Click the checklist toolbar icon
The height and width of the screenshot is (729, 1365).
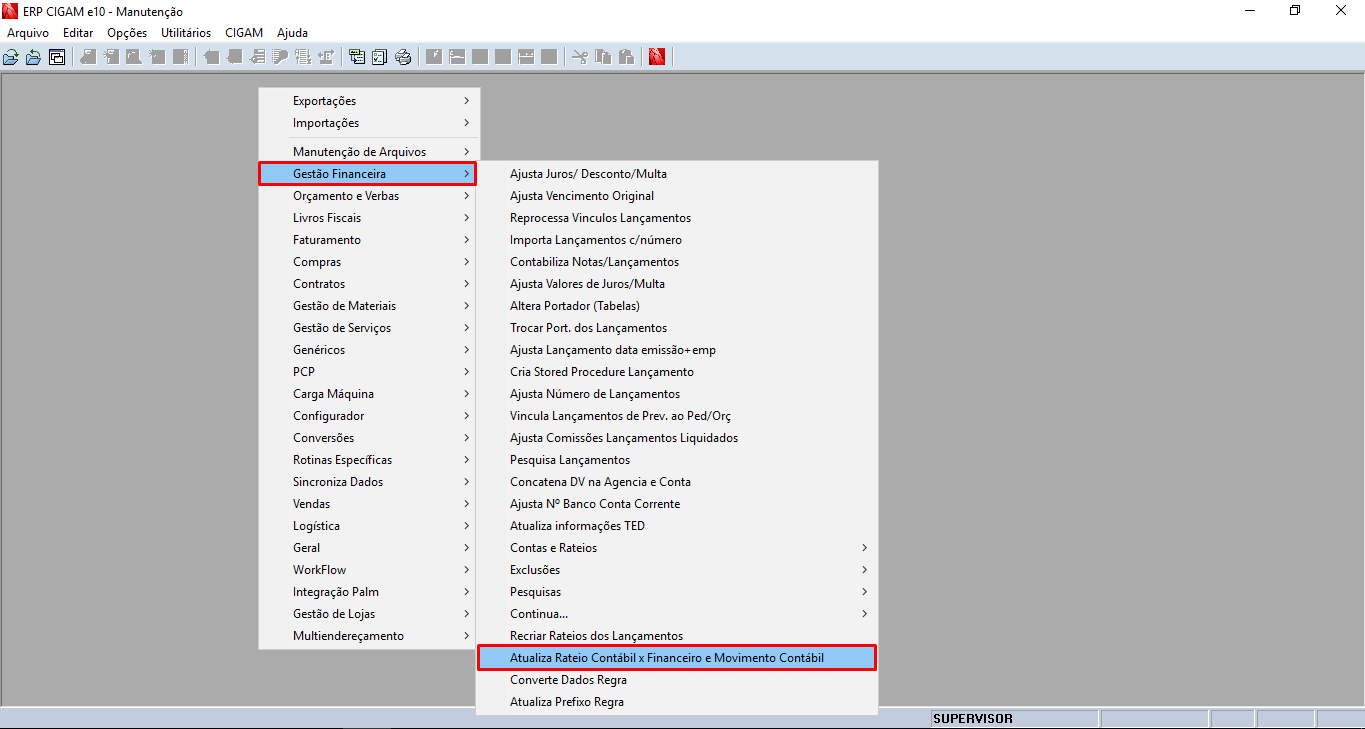tap(380, 57)
